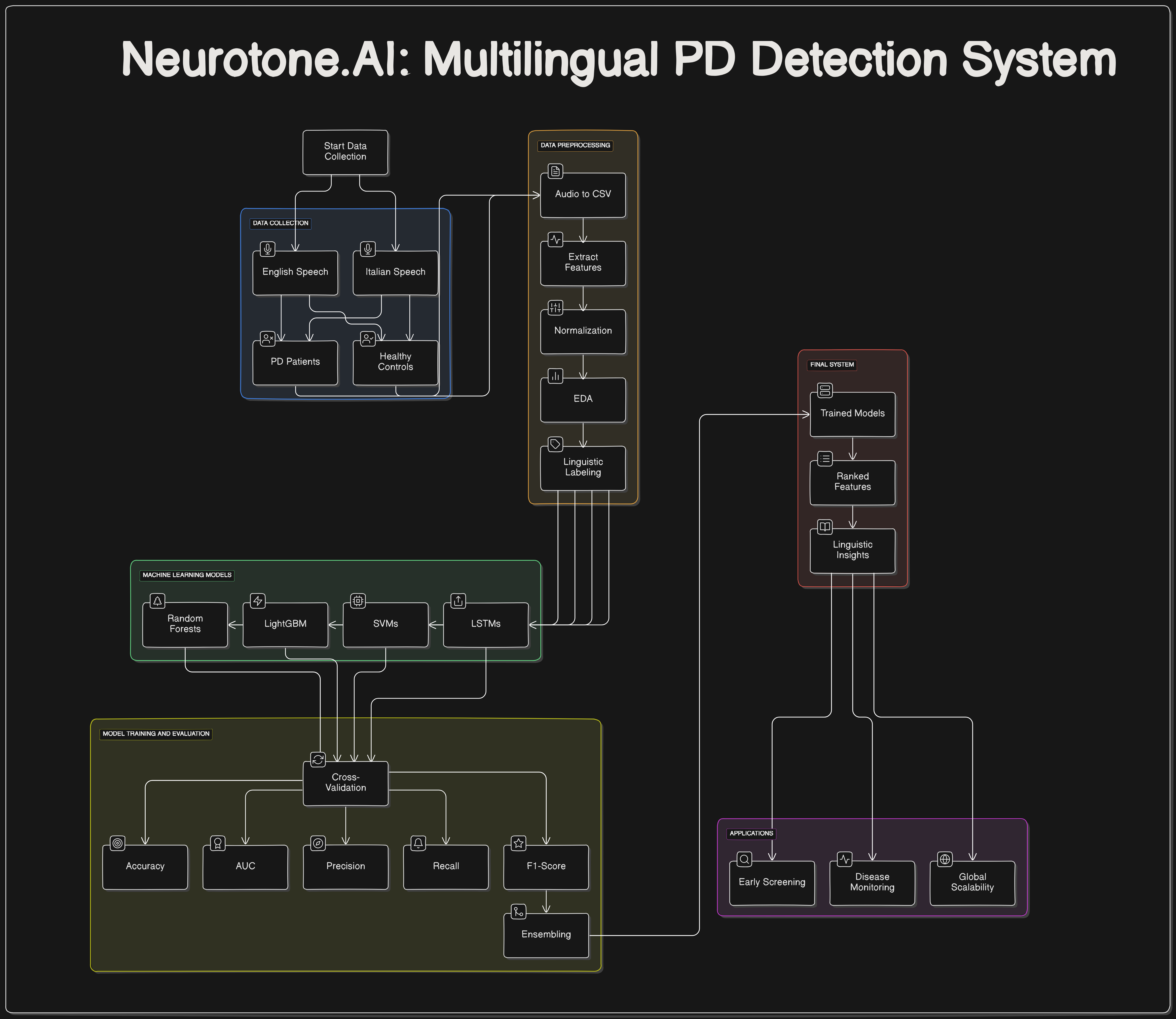1176x1019 pixels.
Task: Click the MACHINE LEARNING MODELS group label
Action: (x=187, y=575)
